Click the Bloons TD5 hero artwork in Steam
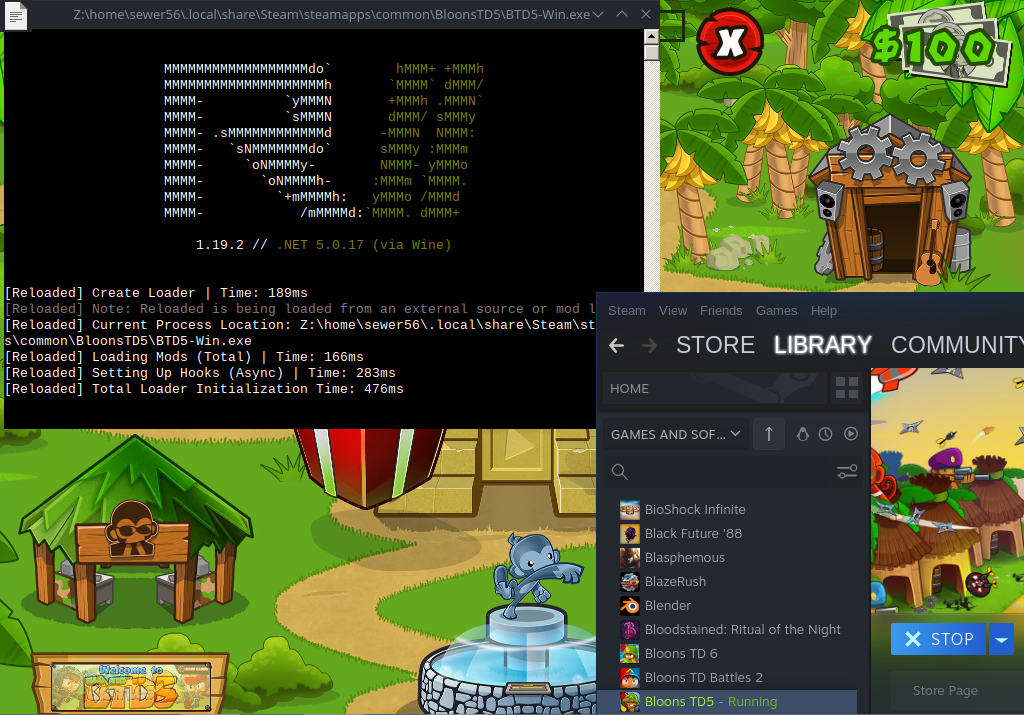 click(x=947, y=490)
